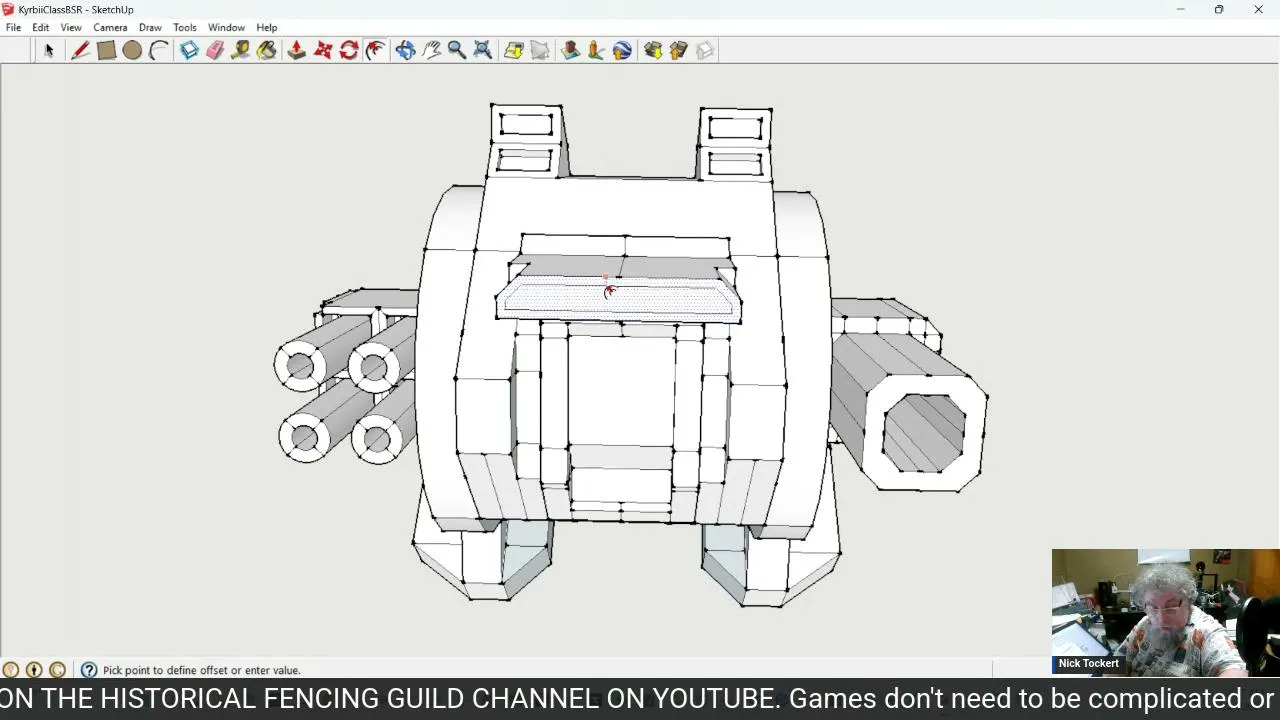Select the Push/Pull tool
1280x720 pixels.
[297, 50]
